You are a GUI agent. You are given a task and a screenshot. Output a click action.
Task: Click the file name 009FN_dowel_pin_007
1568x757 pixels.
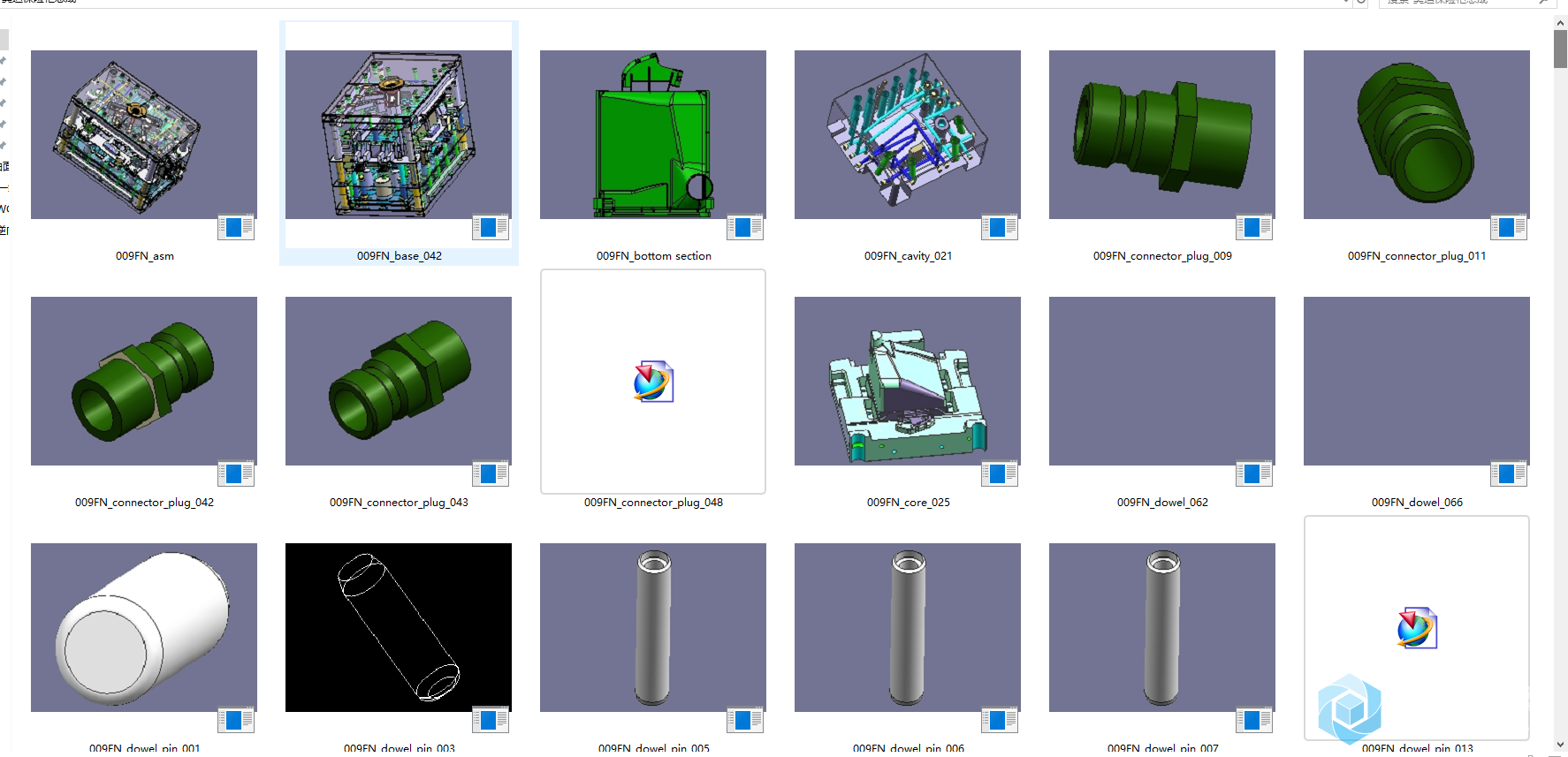point(1163,748)
